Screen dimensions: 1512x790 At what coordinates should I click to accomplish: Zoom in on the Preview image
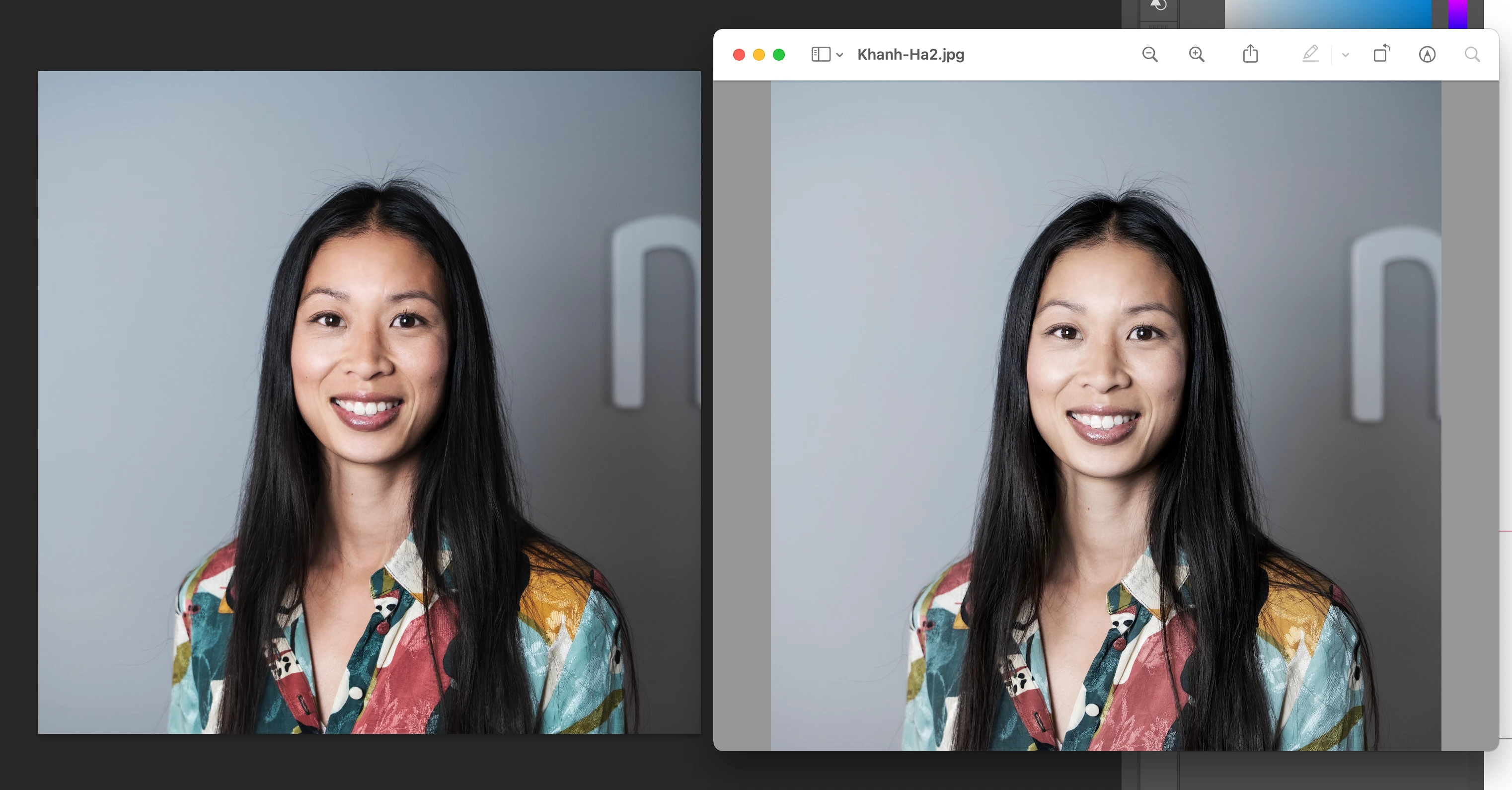(1196, 55)
